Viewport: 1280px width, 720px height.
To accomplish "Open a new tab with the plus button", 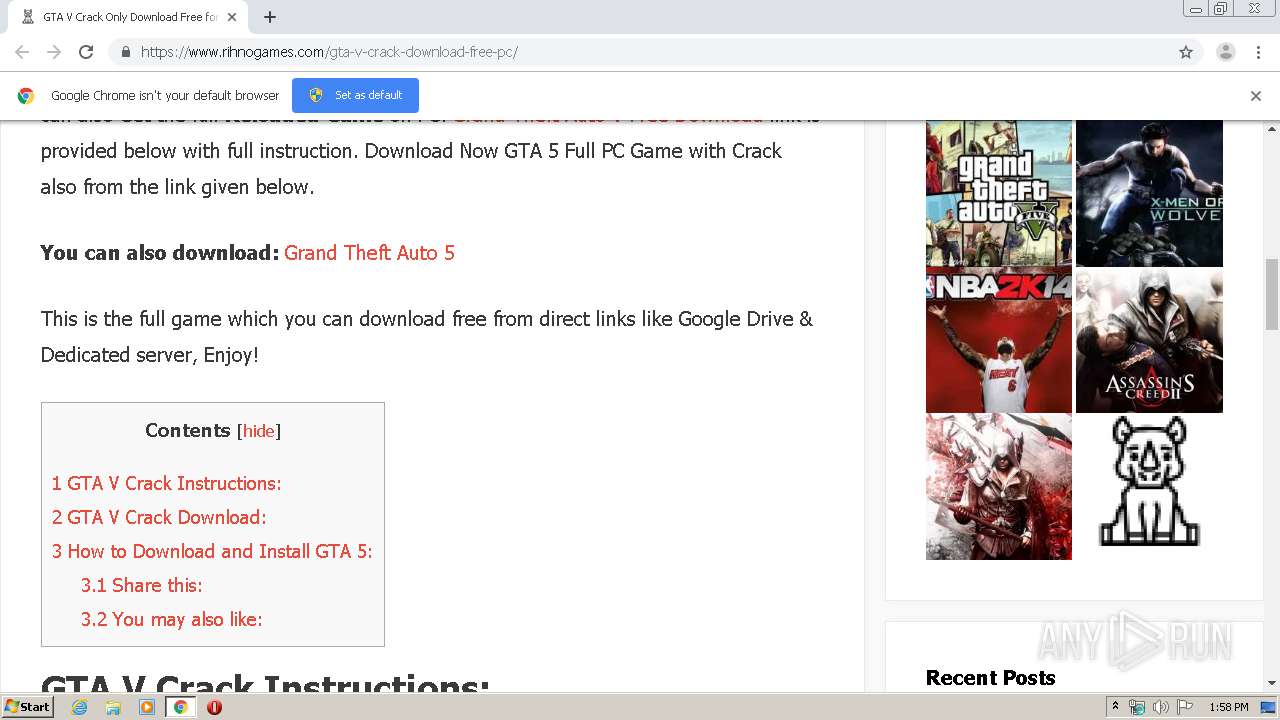I will 270,17.
